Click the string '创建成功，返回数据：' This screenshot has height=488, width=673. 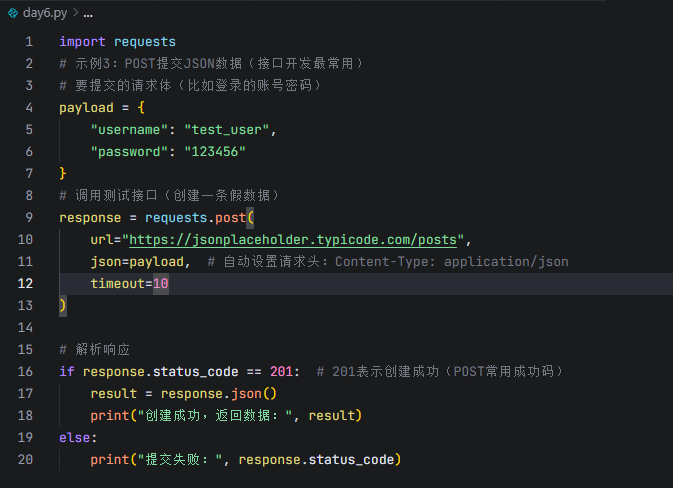(x=215, y=415)
